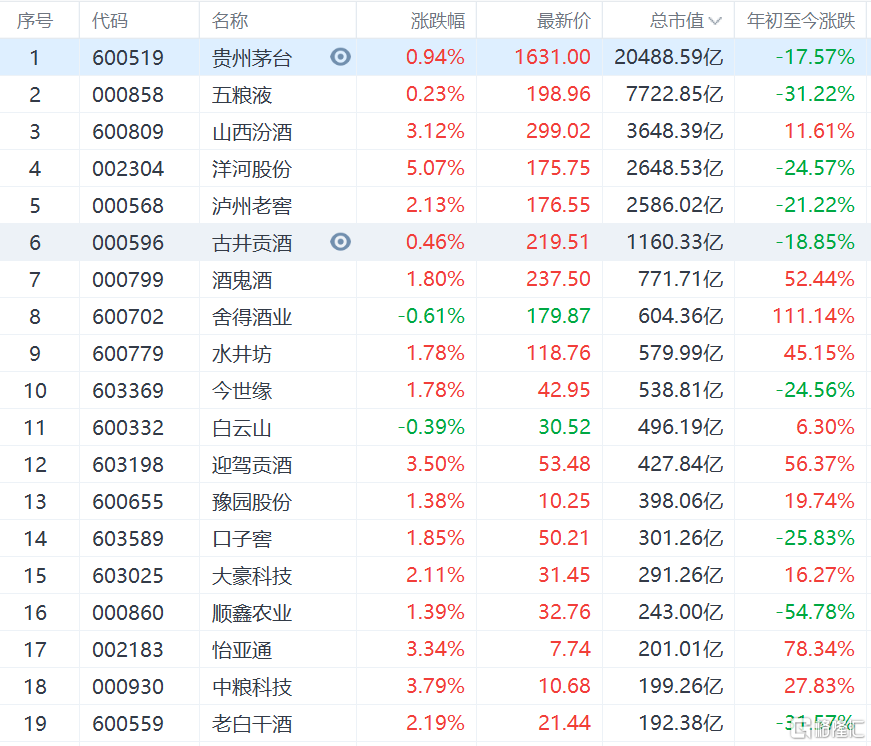Click 年初至今涨跌 column header
The width and height of the screenshot is (871, 746).
[800, 21]
